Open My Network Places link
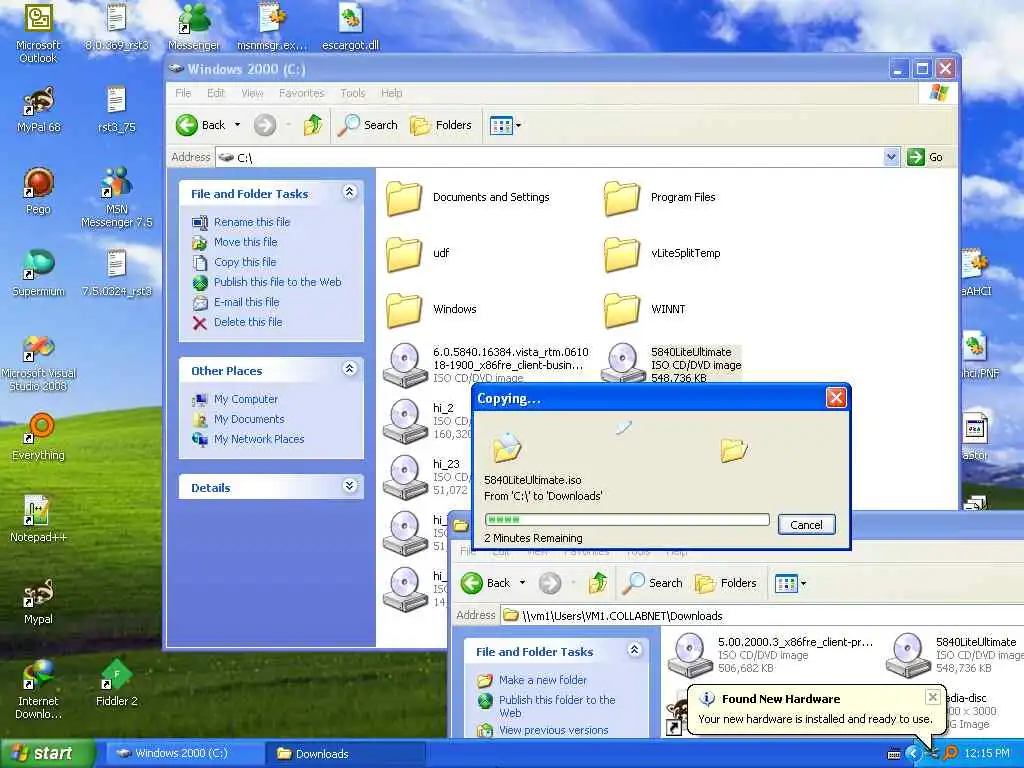 tap(259, 440)
